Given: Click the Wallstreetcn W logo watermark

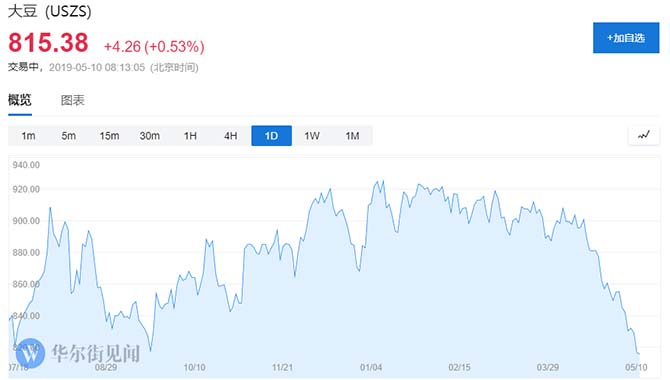Looking at the screenshot, I should click(30, 353).
